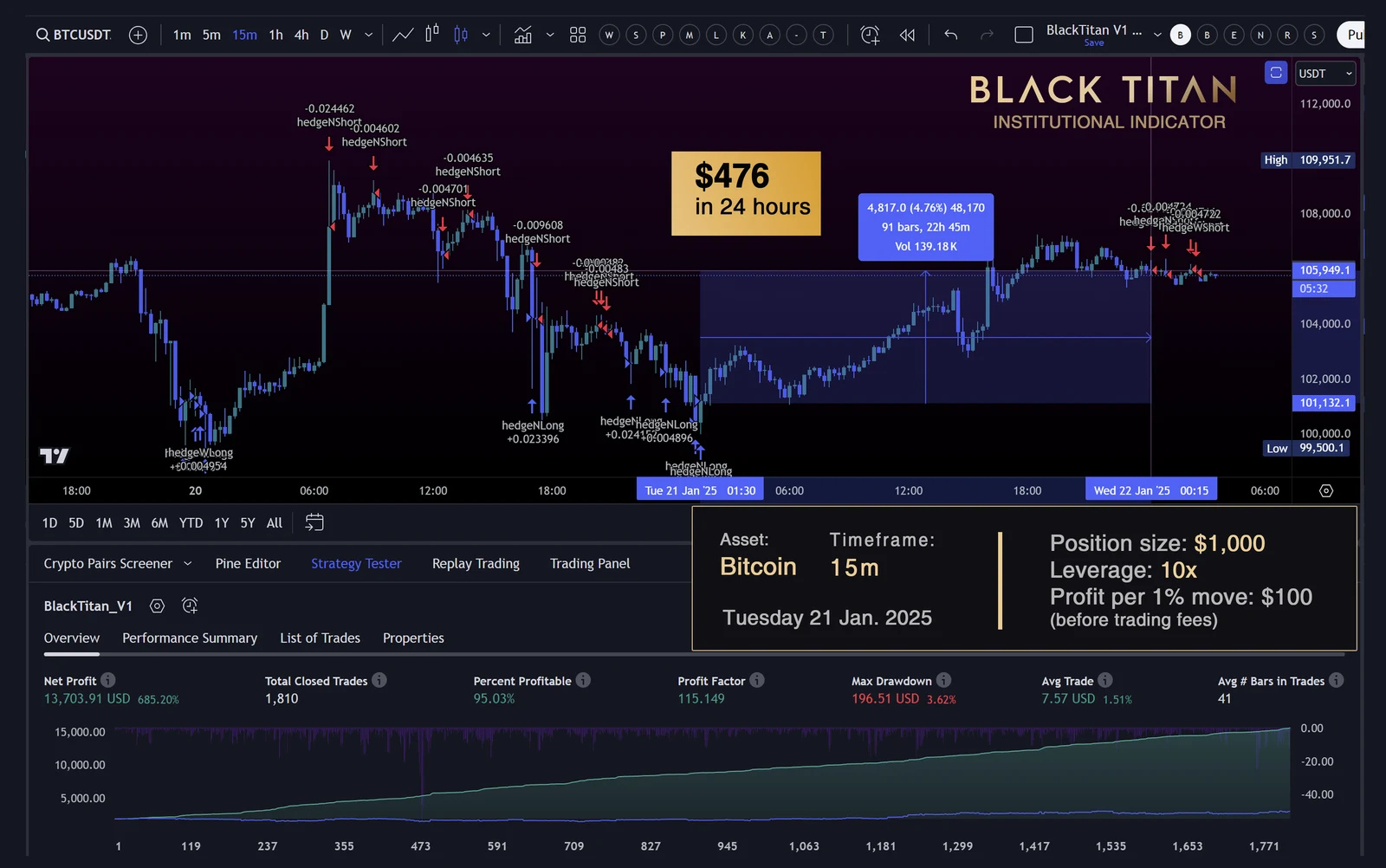Open BlackTitan_V1 strategy settings gear icon
This screenshot has height=868, width=1386.
pyautogui.click(x=157, y=606)
